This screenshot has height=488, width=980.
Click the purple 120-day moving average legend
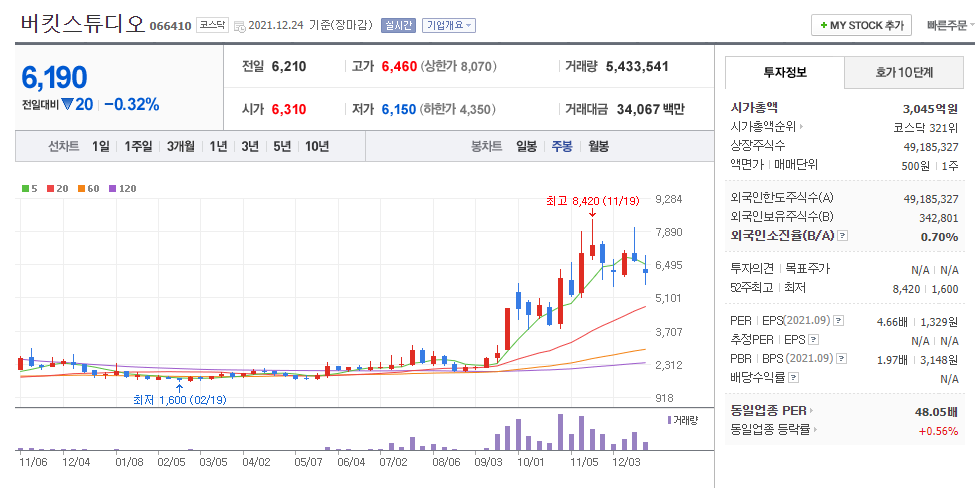click(122, 188)
